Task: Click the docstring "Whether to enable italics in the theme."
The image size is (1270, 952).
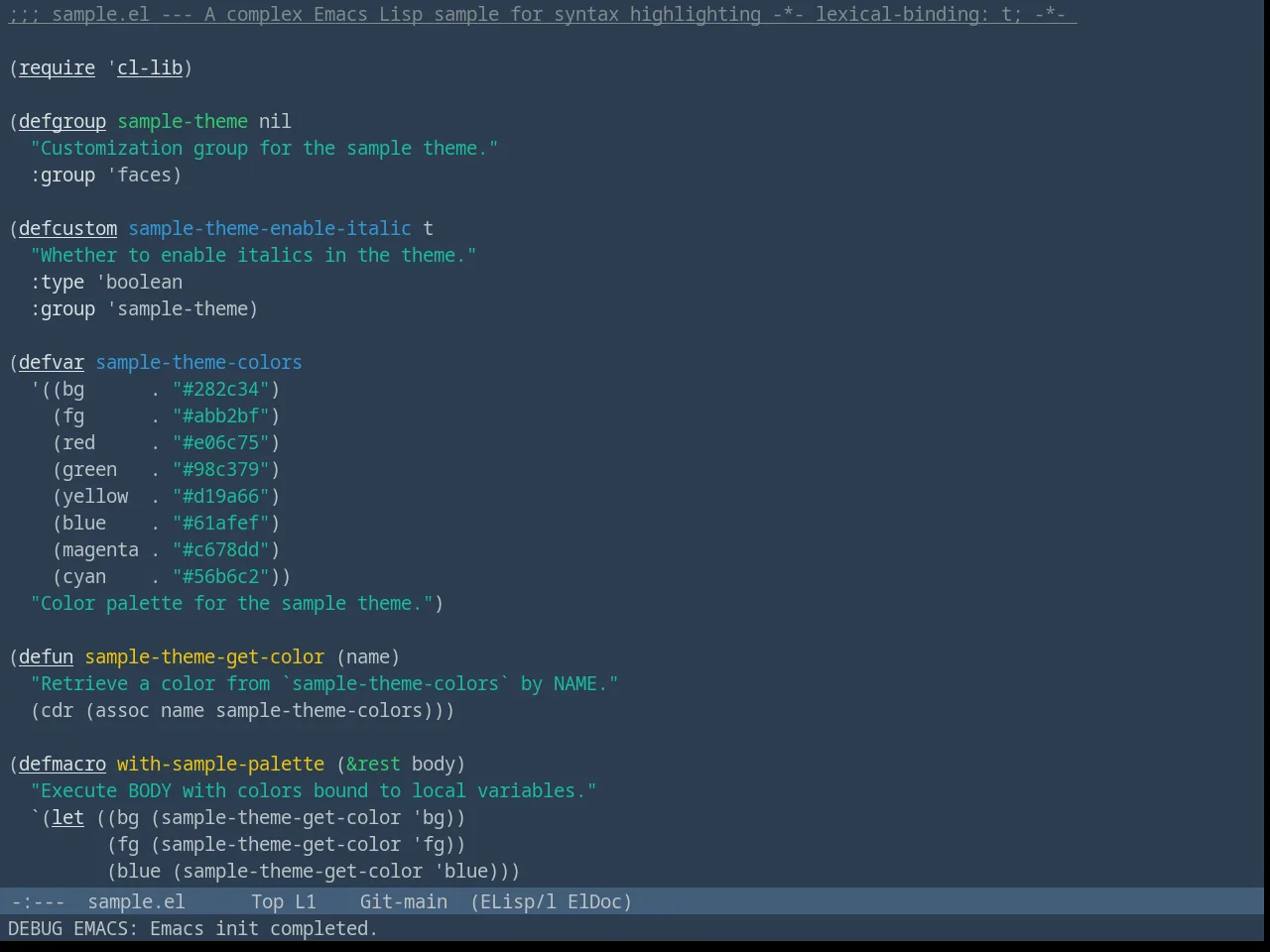Action: [253, 255]
